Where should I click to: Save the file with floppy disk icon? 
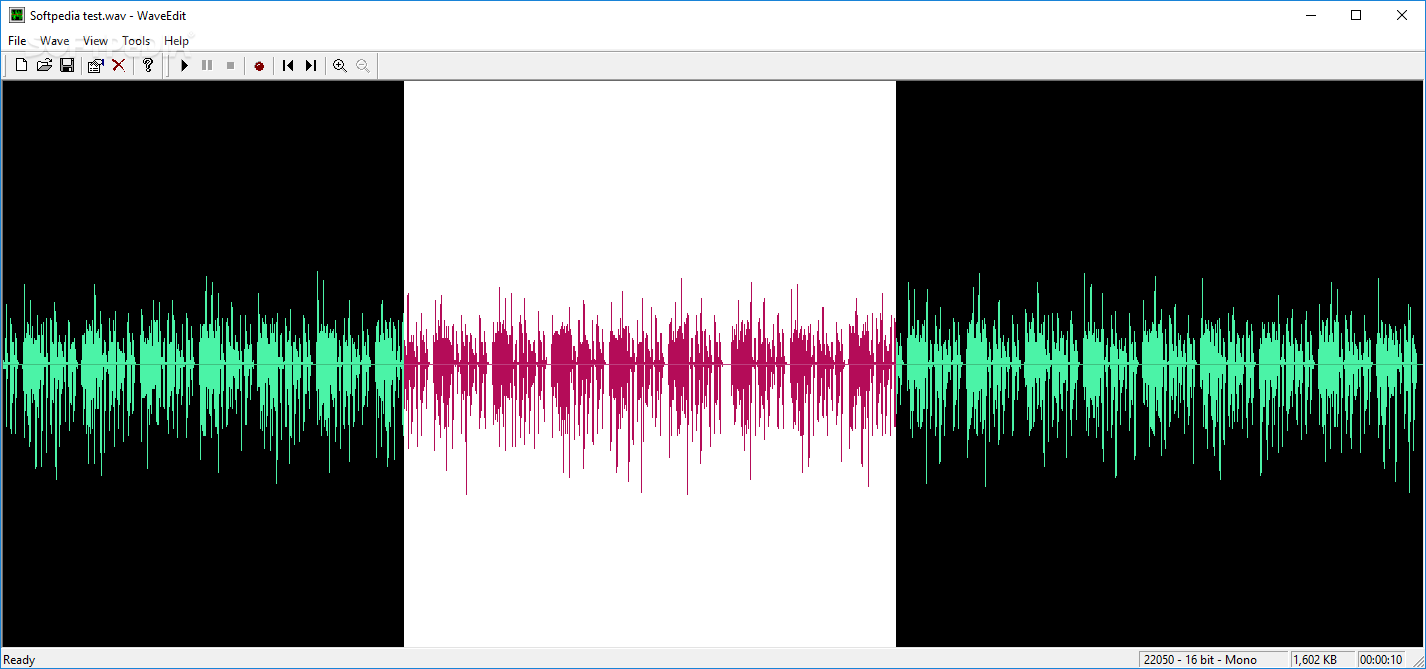click(67, 65)
